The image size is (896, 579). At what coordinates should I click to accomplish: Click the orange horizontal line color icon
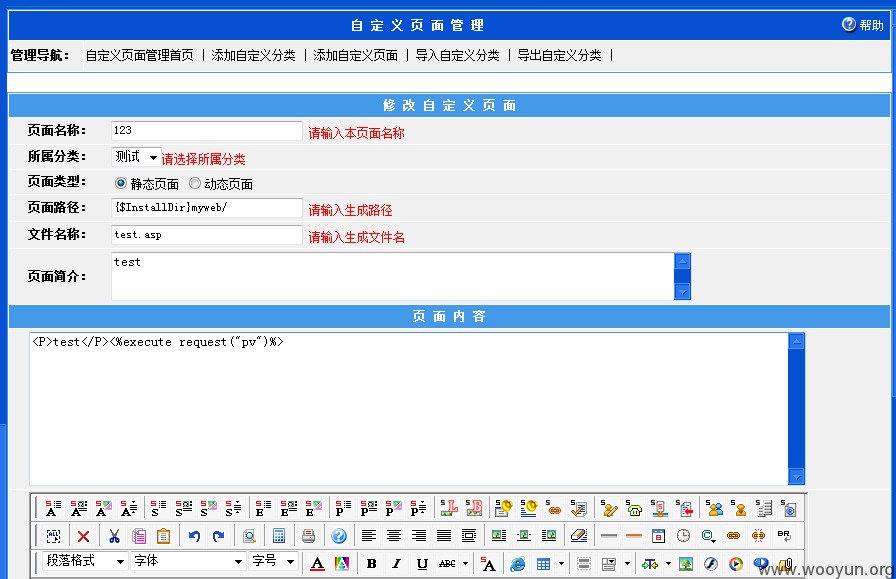634,536
